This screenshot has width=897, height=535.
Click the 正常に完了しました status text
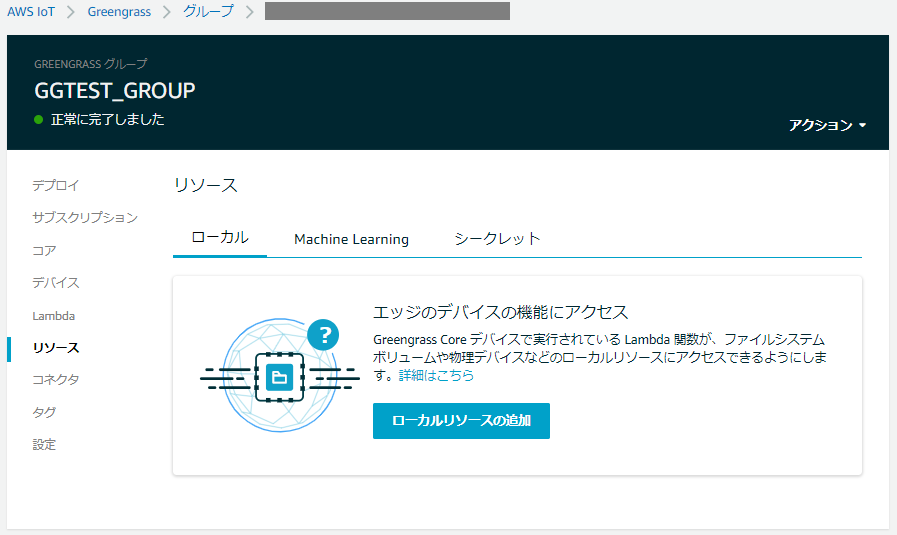click(108, 119)
